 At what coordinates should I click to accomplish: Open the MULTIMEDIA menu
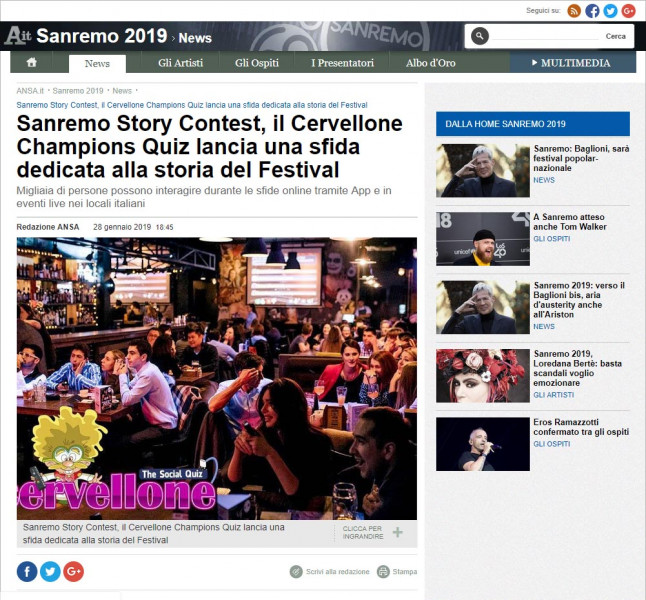(x=573, y=63)
